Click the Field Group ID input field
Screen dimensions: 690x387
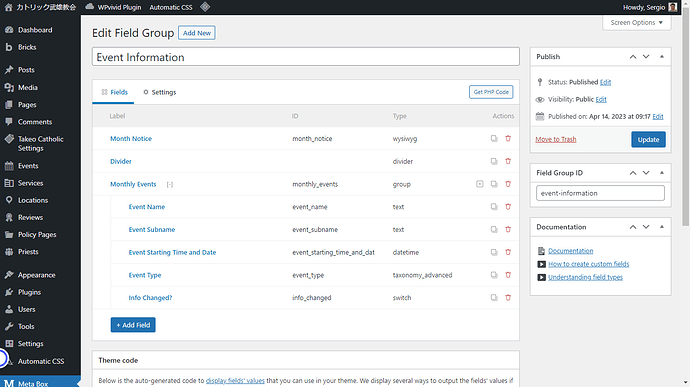(x=600, y=193)
